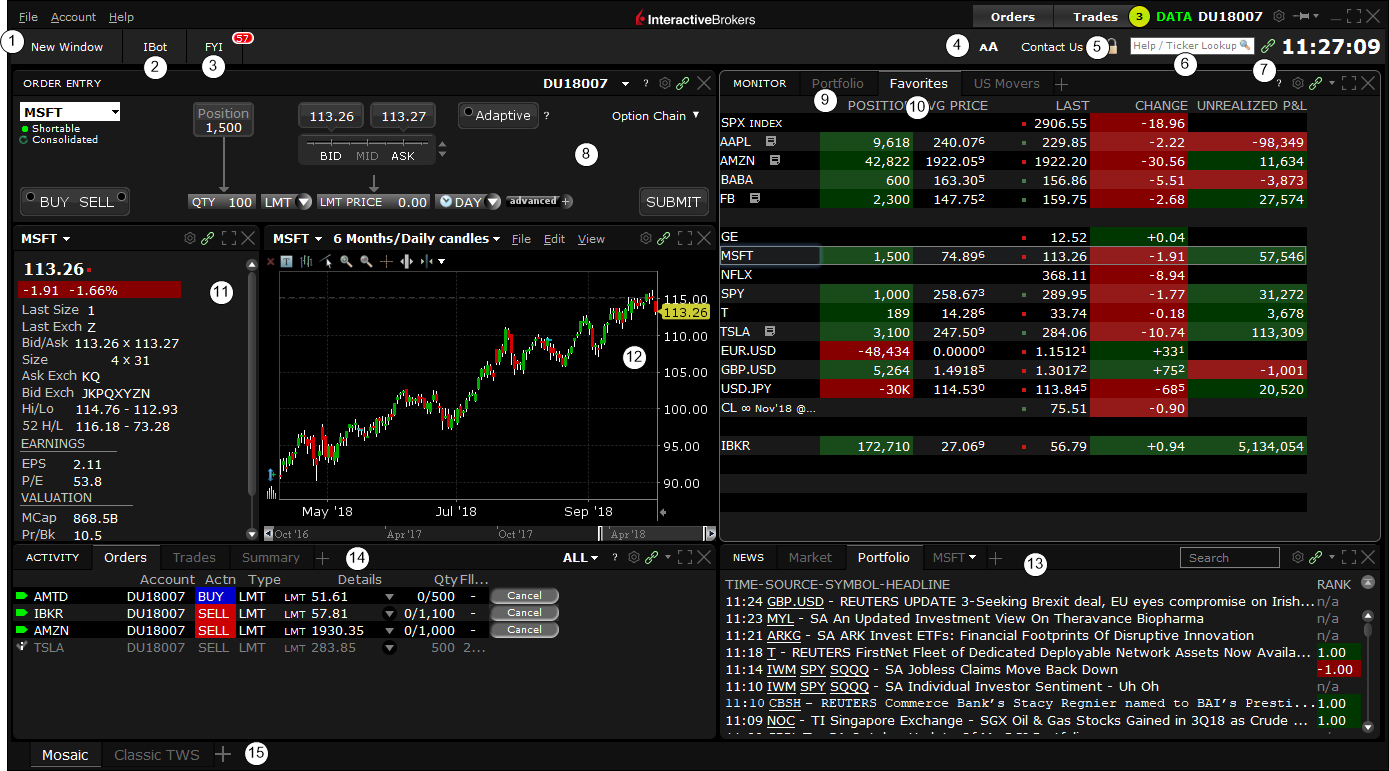Enable the crosshair tool in chart toolbar
Viewport: 1389px width, 771px height.
[386, 261]
